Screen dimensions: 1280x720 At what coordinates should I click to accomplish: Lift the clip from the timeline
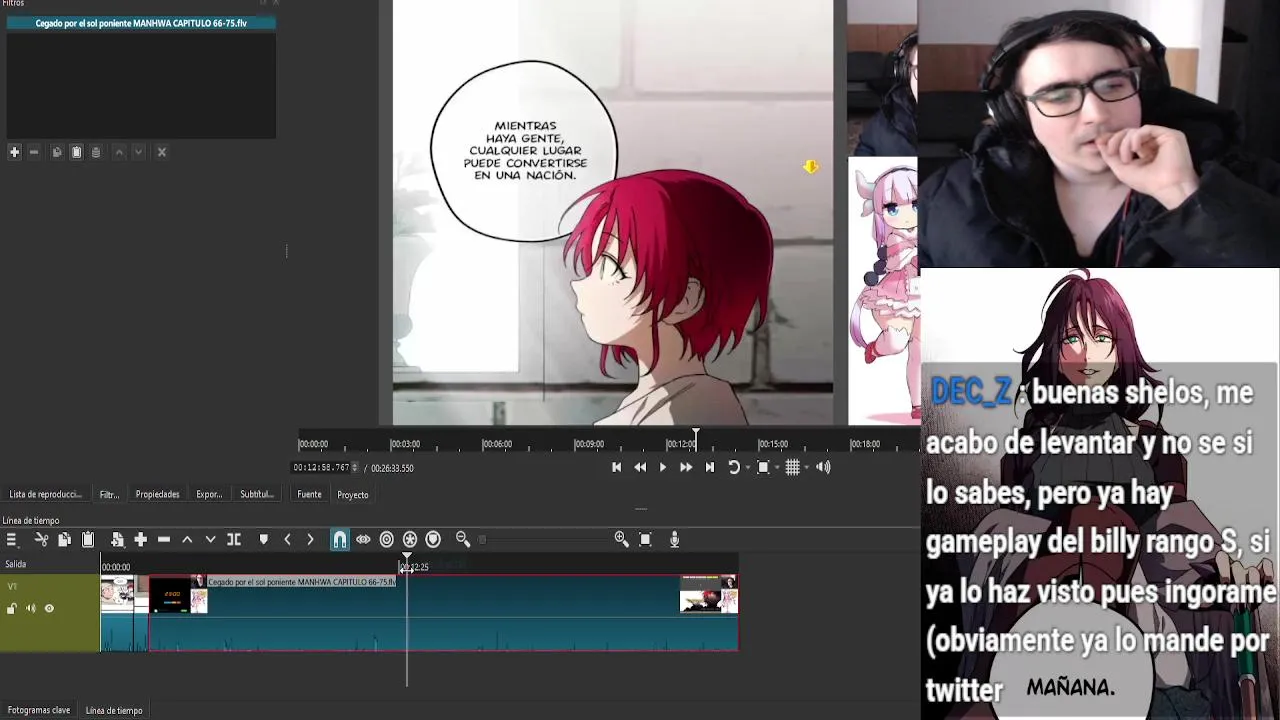click(x=187, y=539)
